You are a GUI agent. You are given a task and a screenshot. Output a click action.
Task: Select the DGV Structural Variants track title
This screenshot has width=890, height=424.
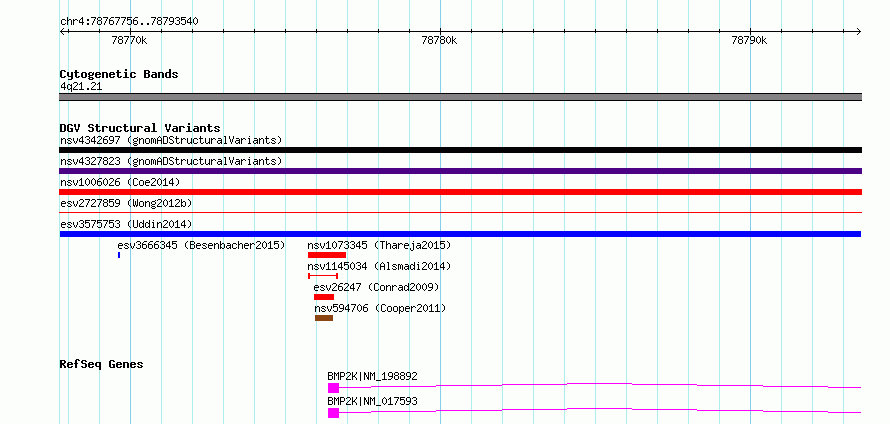(140, 128)
